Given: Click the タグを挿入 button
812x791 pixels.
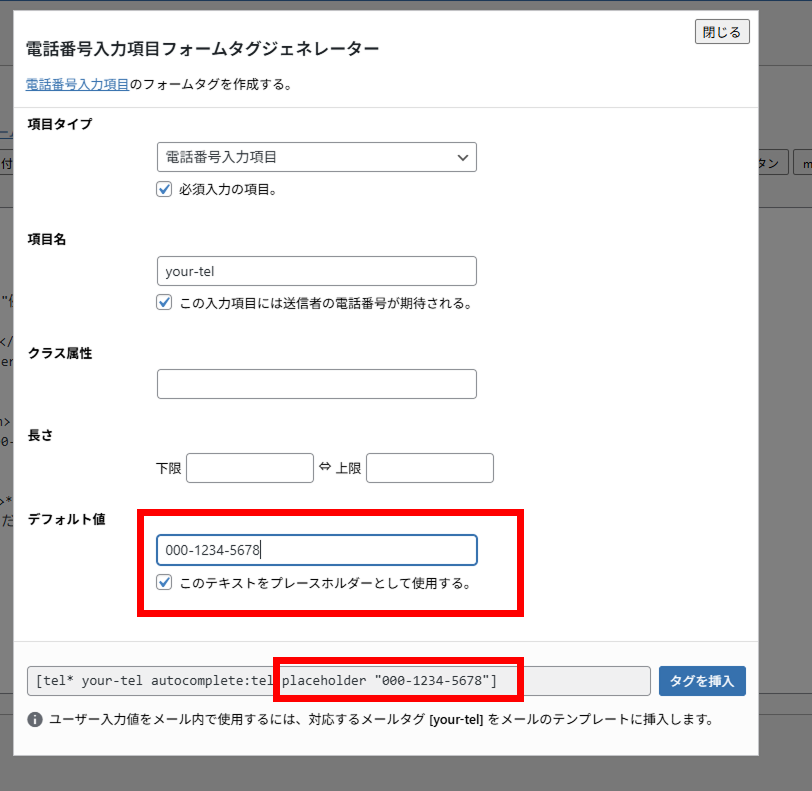Looking at the screenshot, I should click(x=702, y=681).
